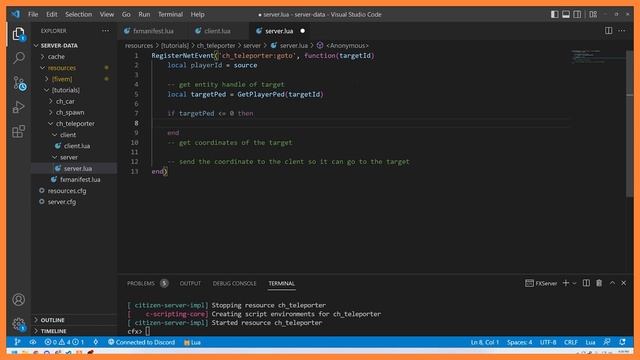Toggle primary side bar visibility
Screen dimensions: 640x360
[x=554, y=14]
